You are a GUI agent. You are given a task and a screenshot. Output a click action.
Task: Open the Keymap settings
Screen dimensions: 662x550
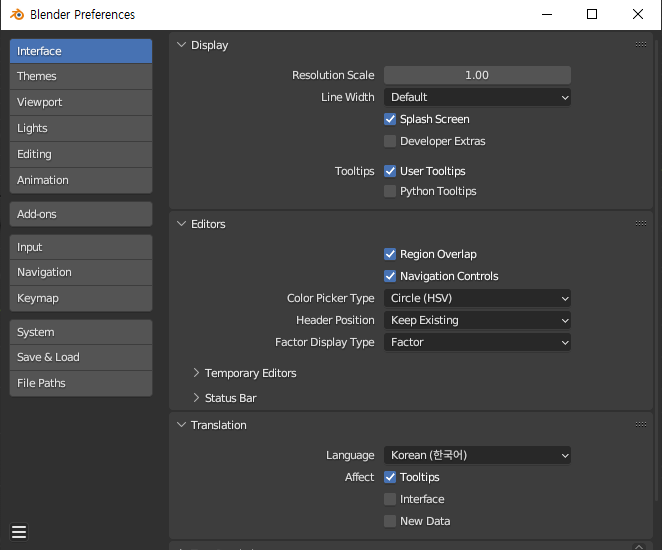(x=81, y=298)
